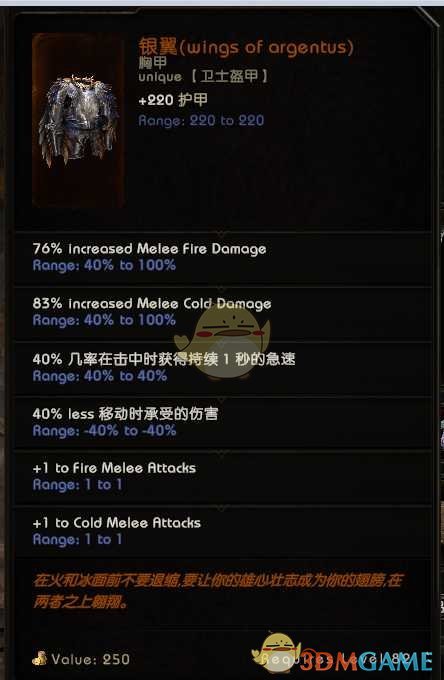Viewport: 444px width, 680px height.
Task: Click the Range: 40% to 100% under Fire Damage
Action: point(104,265)
